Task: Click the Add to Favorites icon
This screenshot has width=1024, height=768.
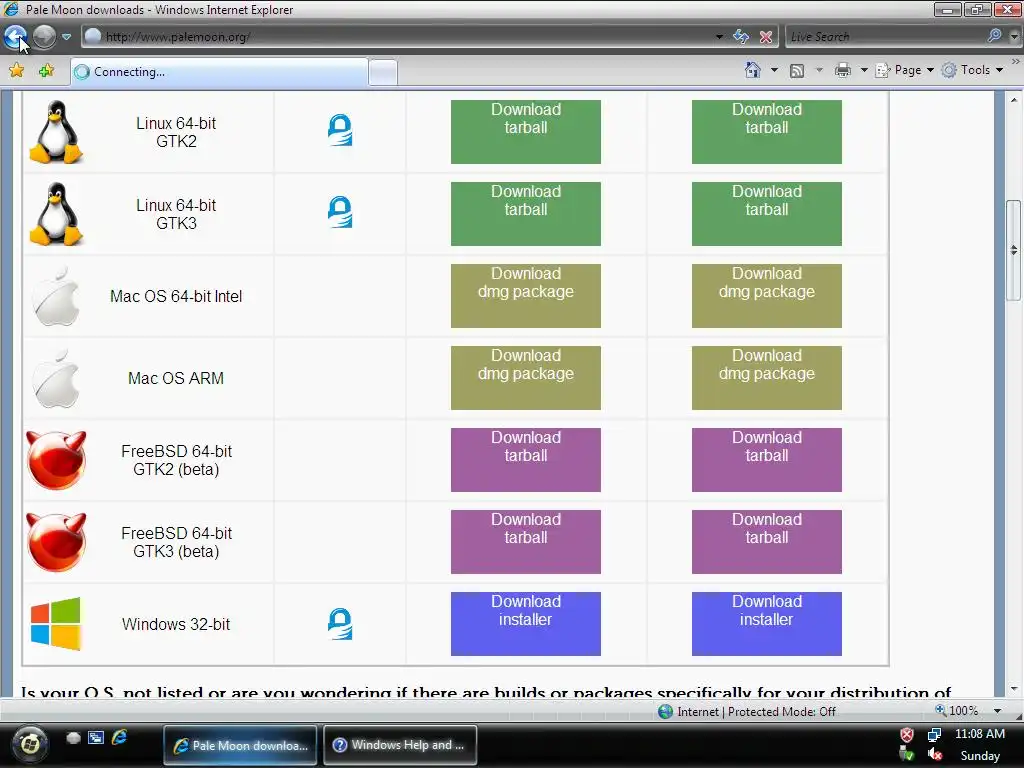Action: (x=46, y=71)
